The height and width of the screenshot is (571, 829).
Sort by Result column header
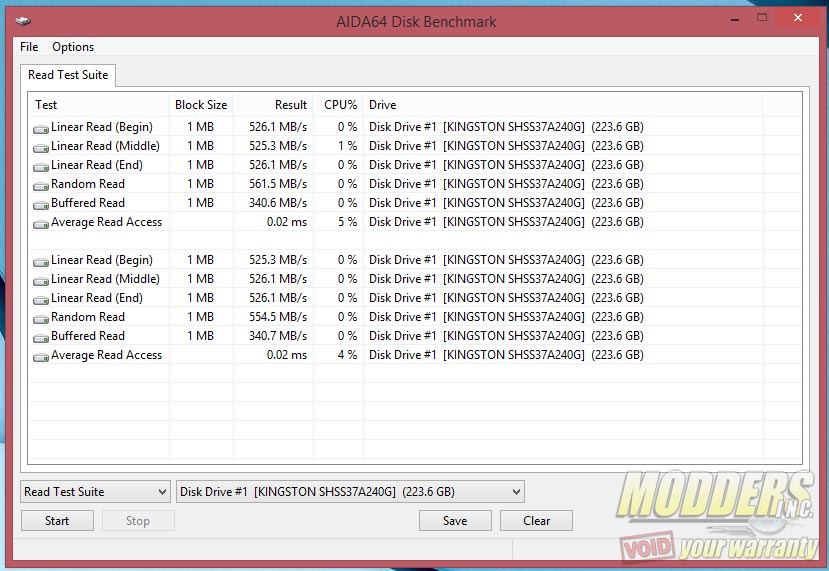coord(273,105)
